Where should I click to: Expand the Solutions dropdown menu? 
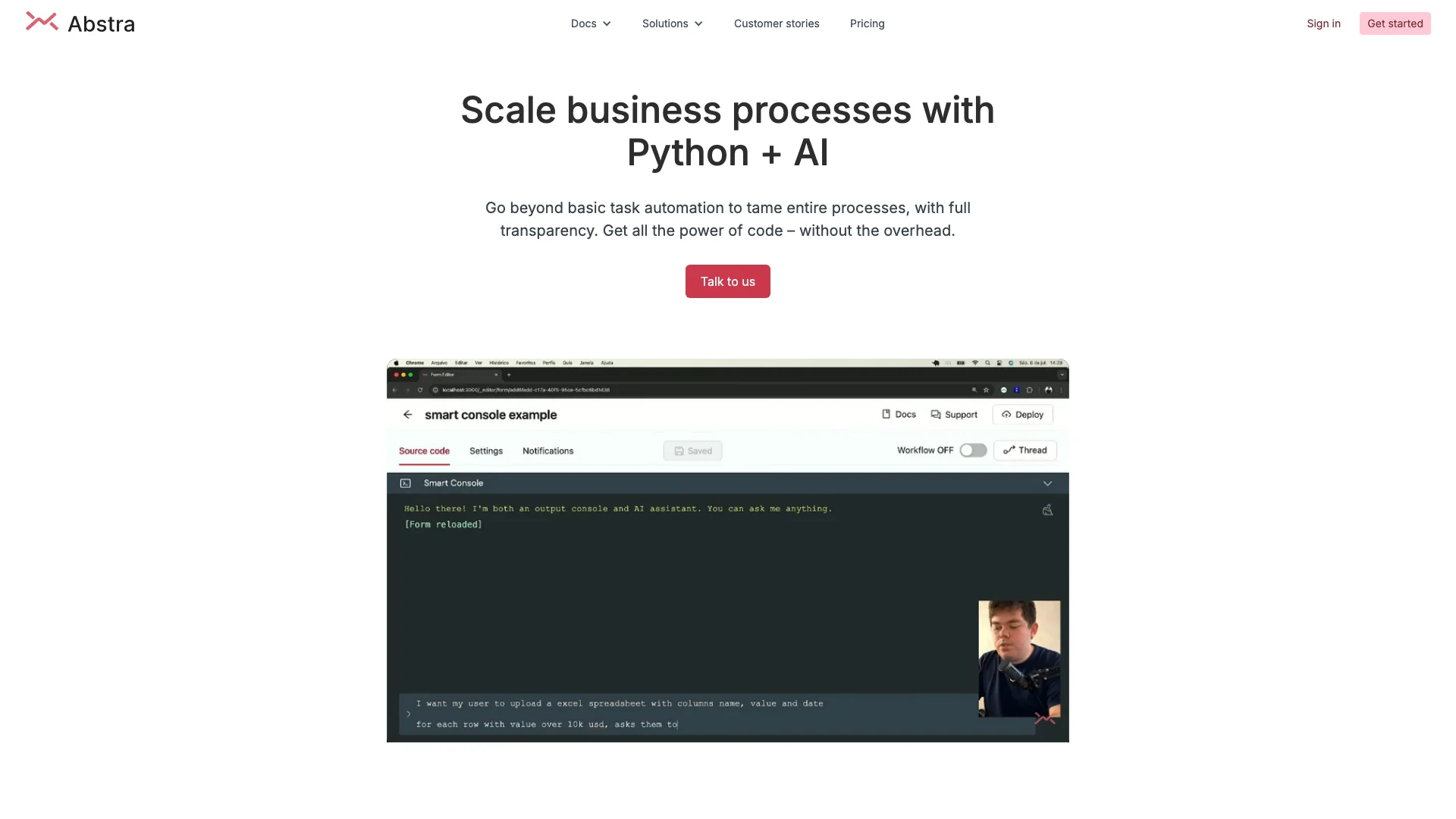click(673, 23)
